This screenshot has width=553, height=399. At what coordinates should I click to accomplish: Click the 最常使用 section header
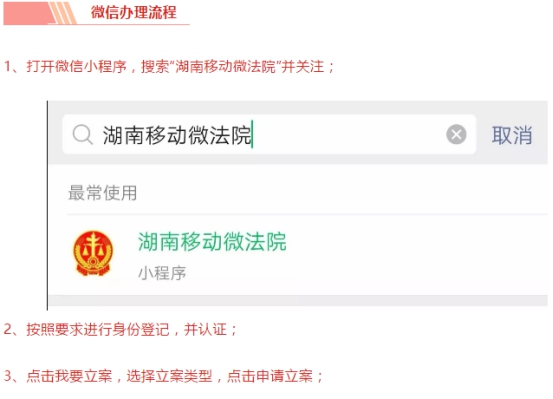(x=102, y=193)
